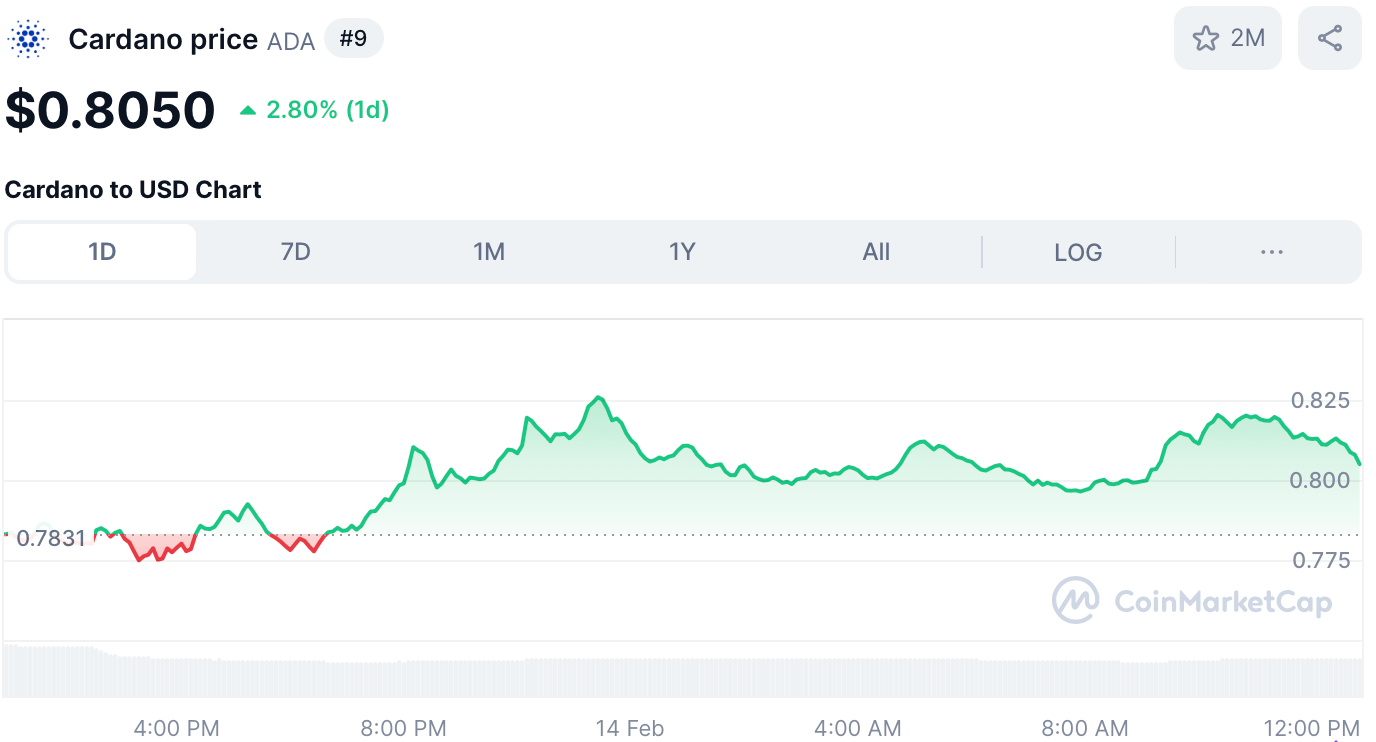Click the 2M watchlist count button
Image resolution: width=1376 pixels, height=742 pixels.
(x=1227, y=37)
